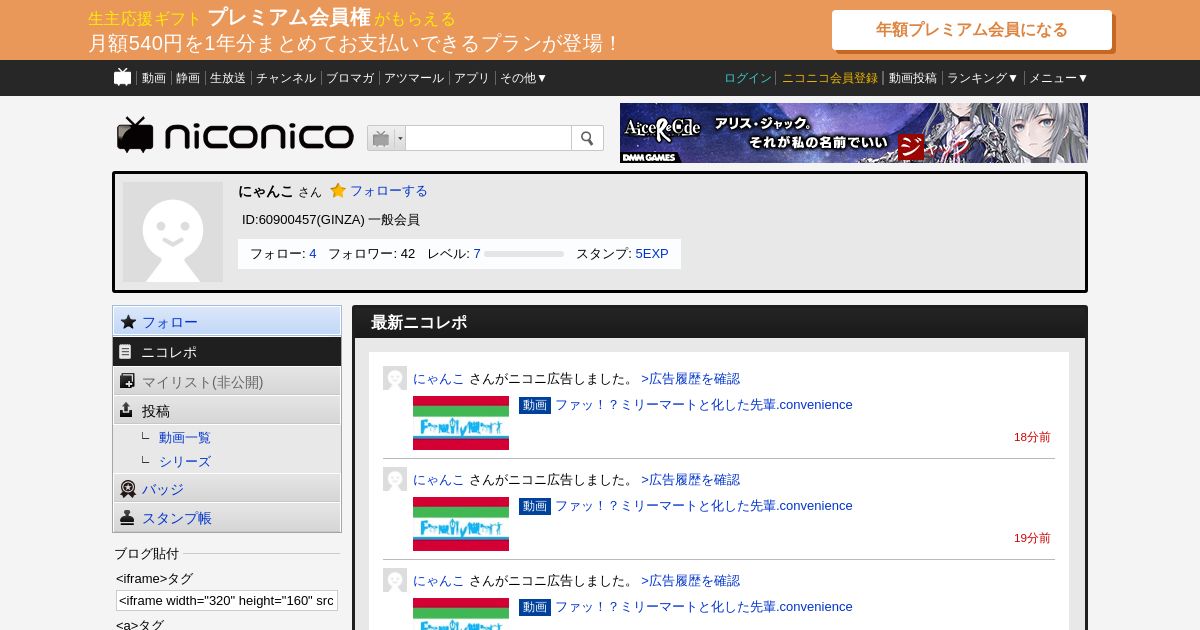Screen dimensions: 1200x630
Task: Click the スタンプ帳 stamp icon in sidebar
Action: [127, 518]
